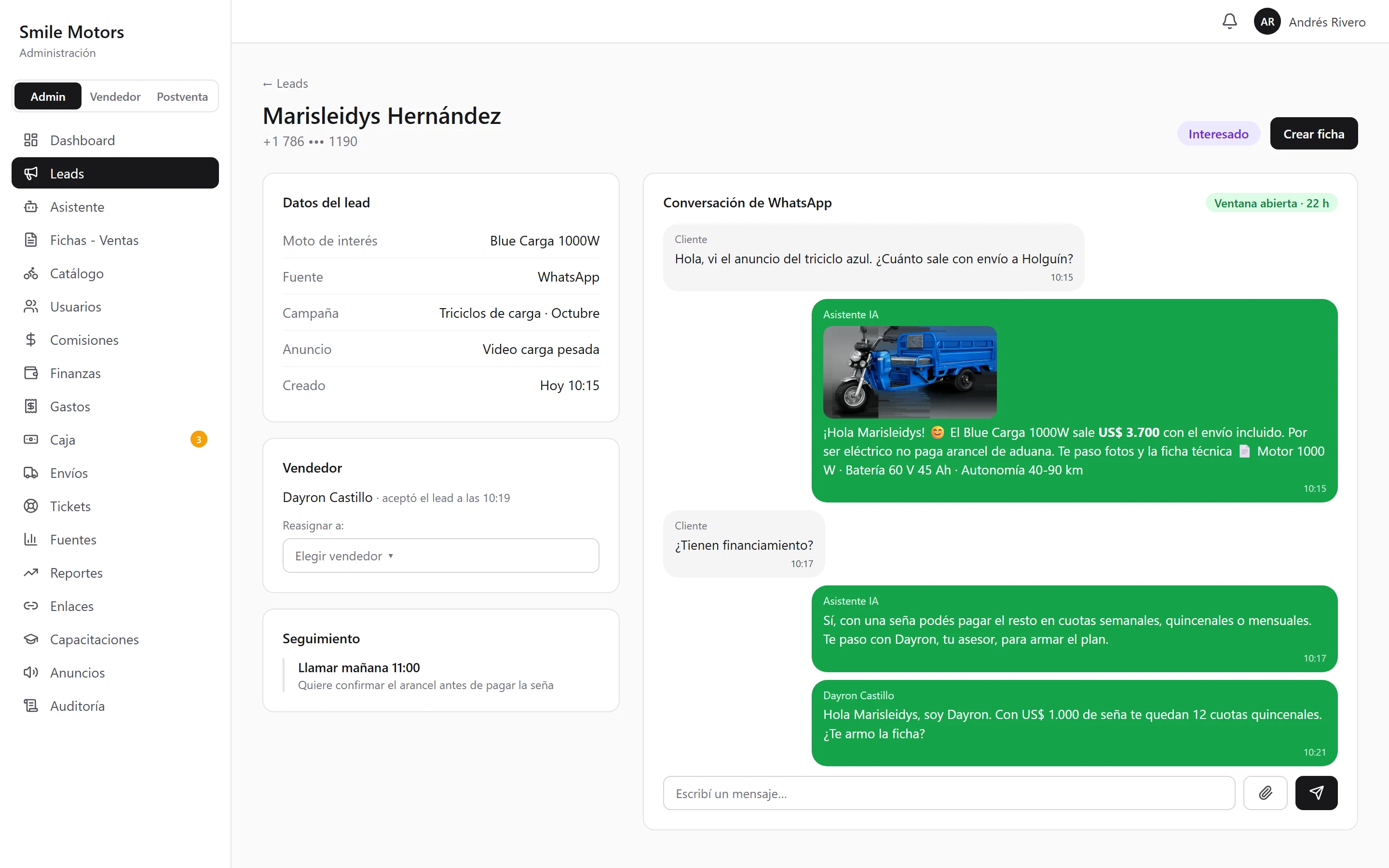Click the Finanzas wallet icon
Screen dimensions: 1389x868
31,373
